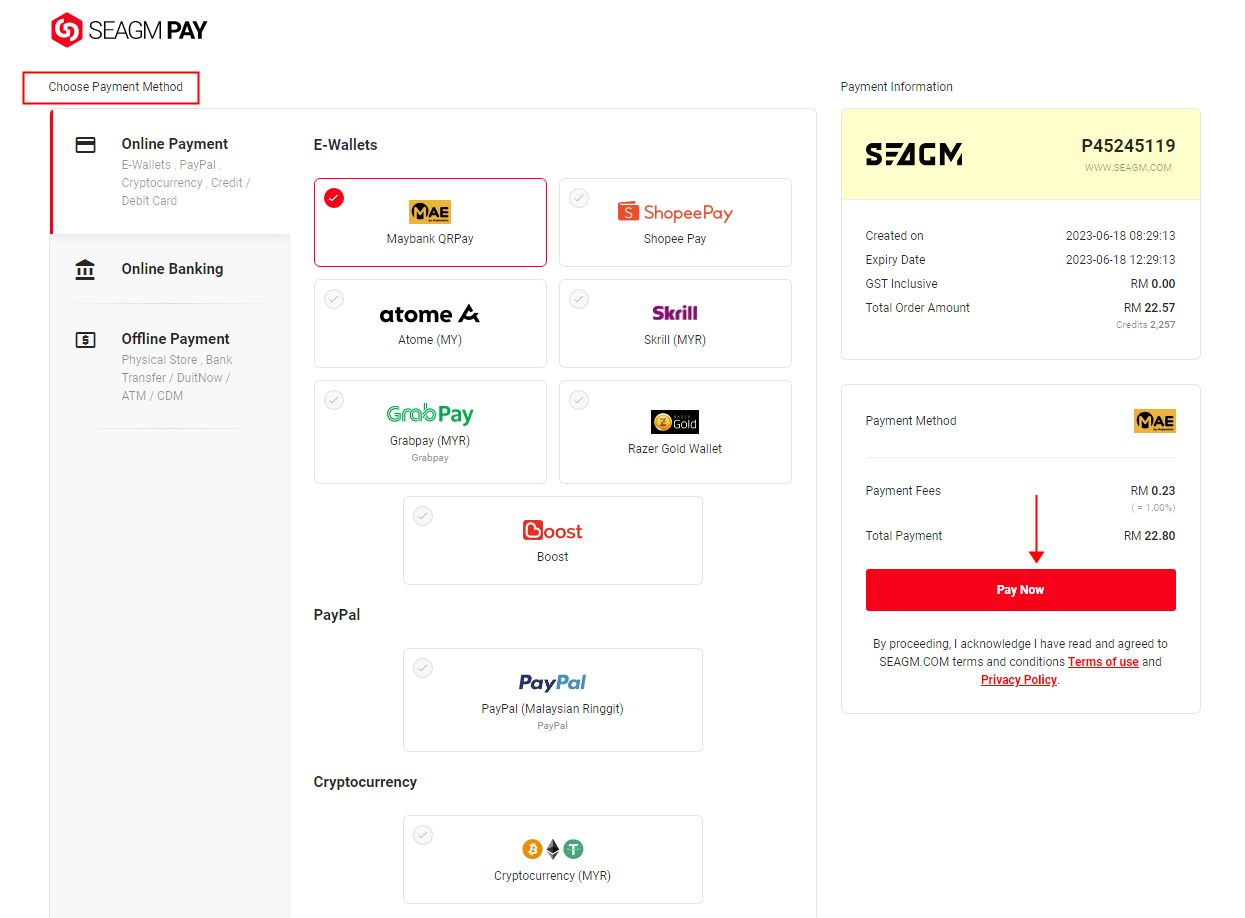The width and height of the screenshot is (1245, 918).
Task: Click the Payment Fees value RM 0.23
Action: (1153, 491)
